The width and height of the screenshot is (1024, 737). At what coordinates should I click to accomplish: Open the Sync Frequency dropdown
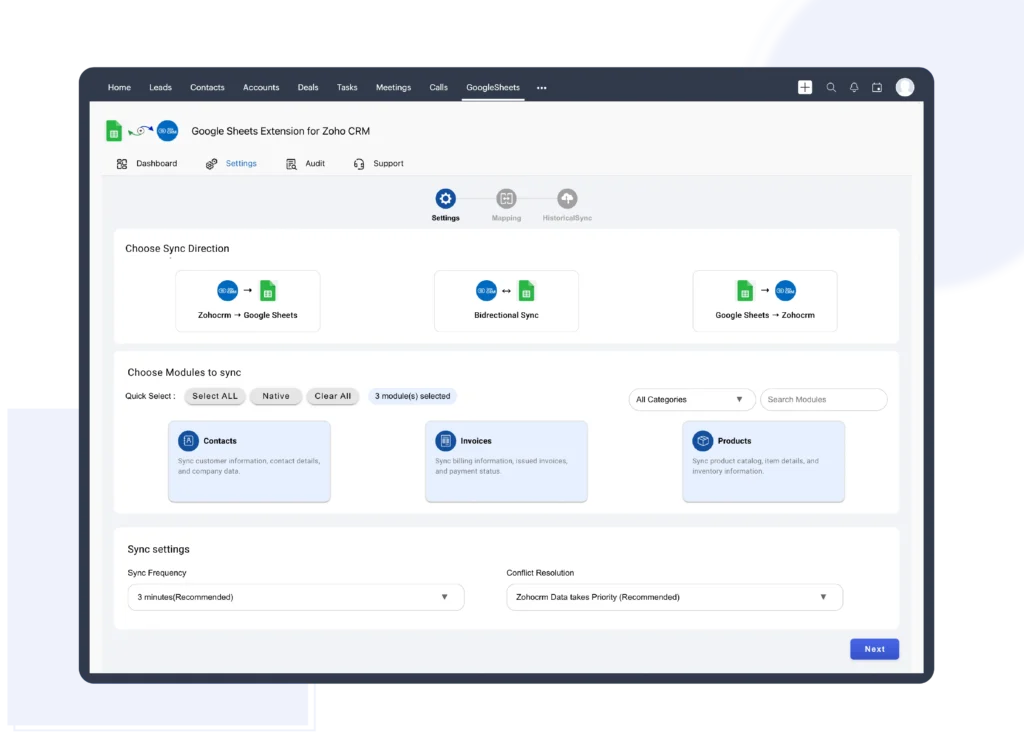pos(295,597)
